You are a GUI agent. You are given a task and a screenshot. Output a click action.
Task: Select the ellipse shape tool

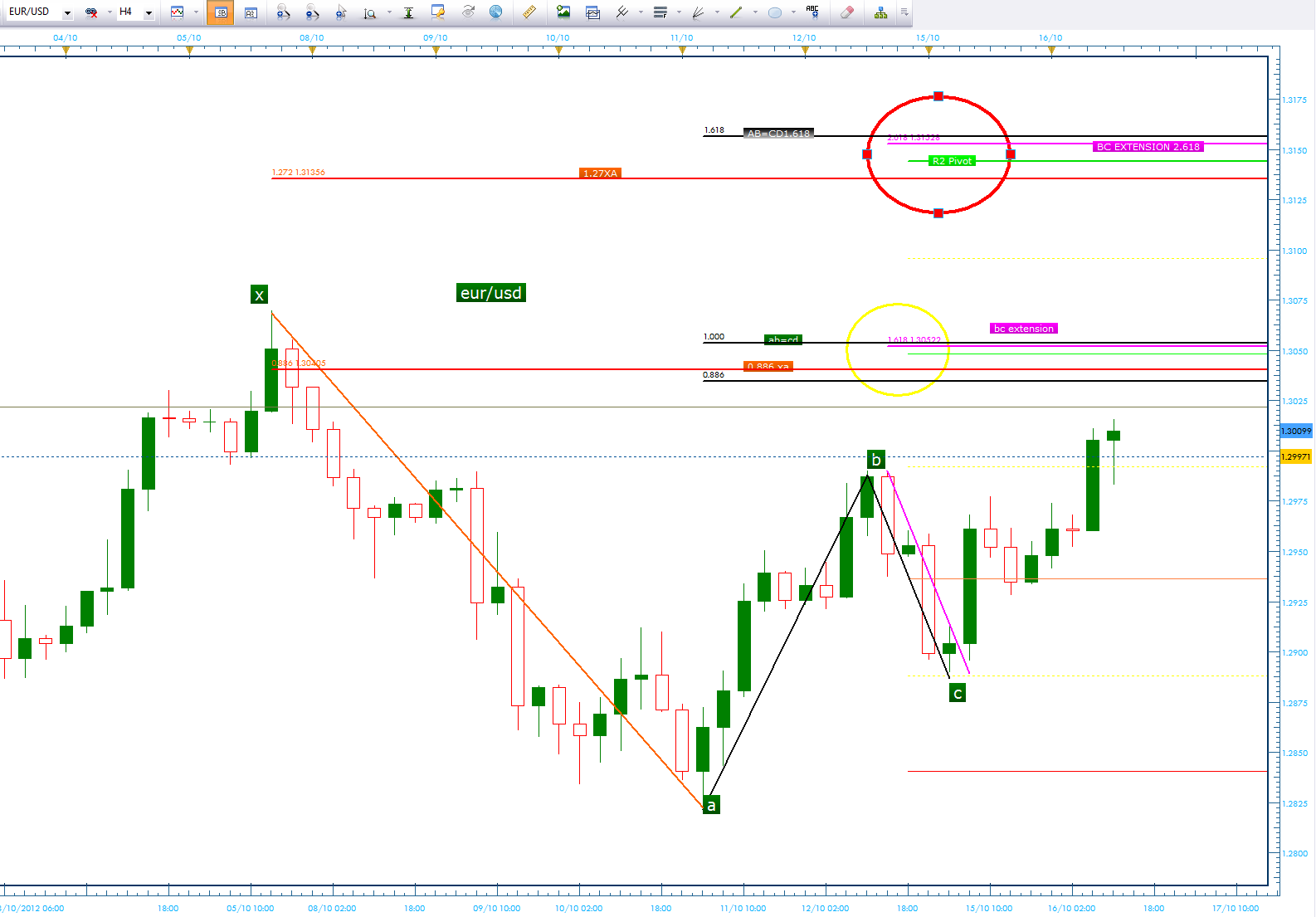[x=774, y=12]
